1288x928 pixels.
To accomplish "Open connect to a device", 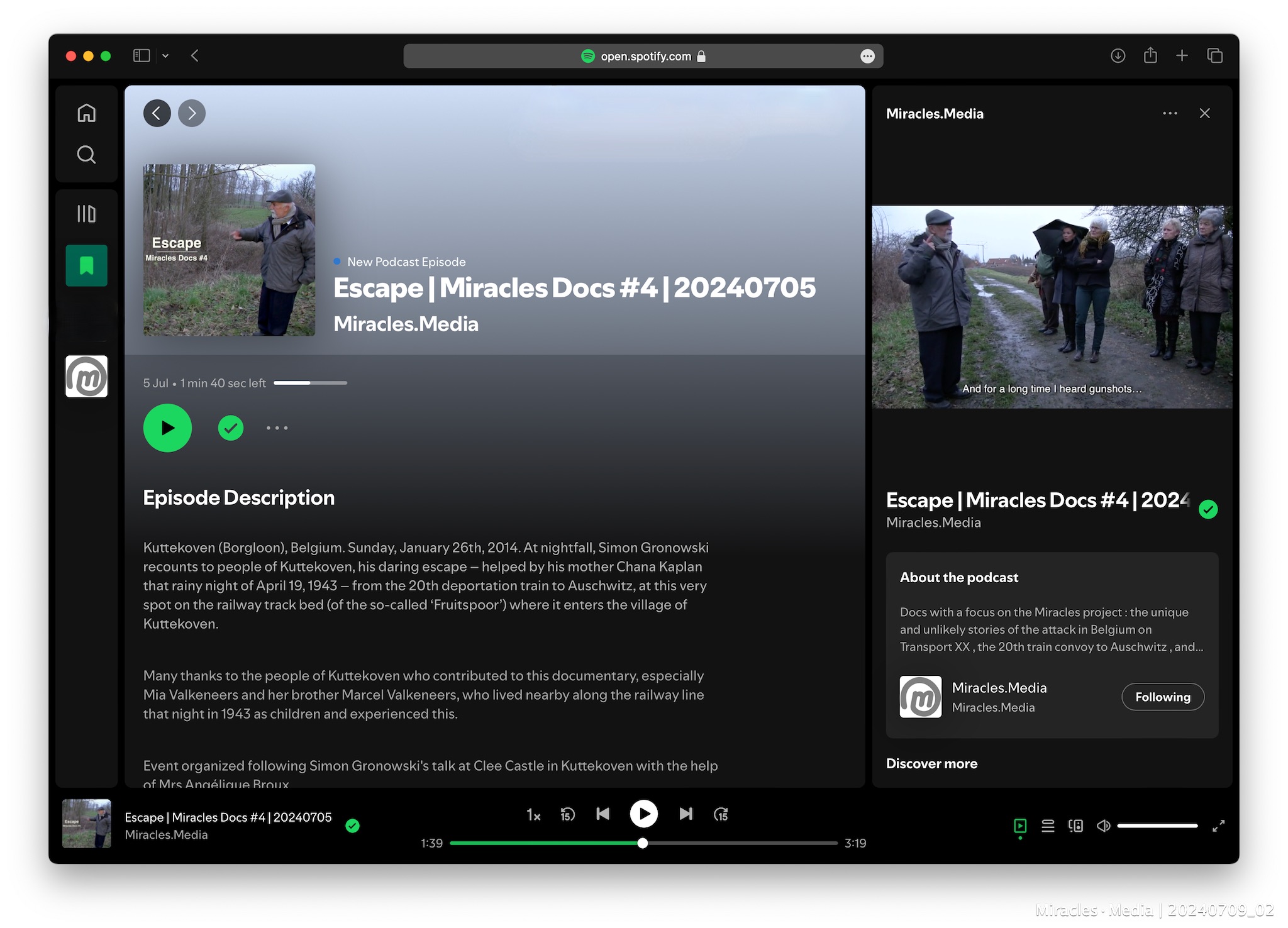I will [x=1075, y=826].
